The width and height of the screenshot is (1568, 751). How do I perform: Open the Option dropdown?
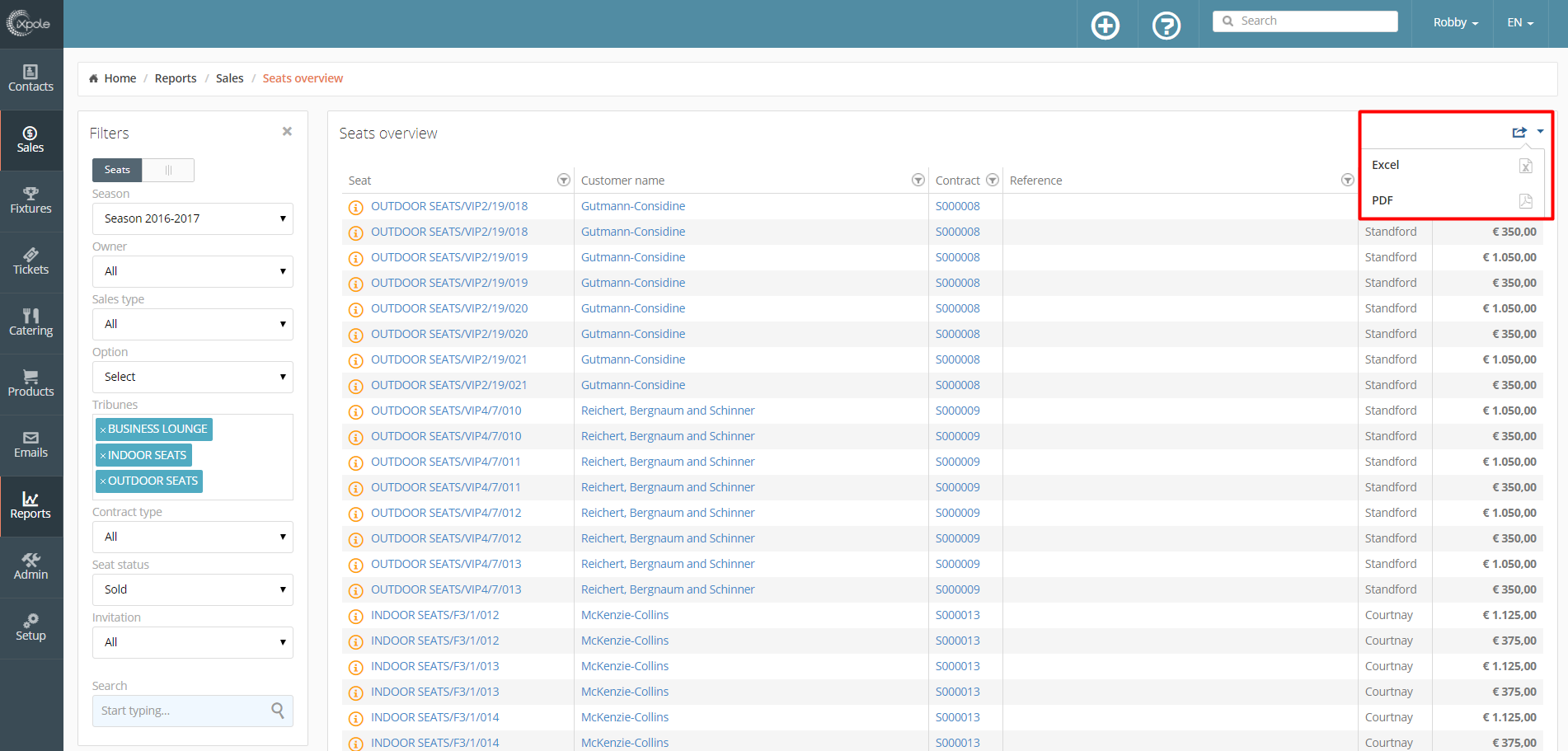click(193, 377)
